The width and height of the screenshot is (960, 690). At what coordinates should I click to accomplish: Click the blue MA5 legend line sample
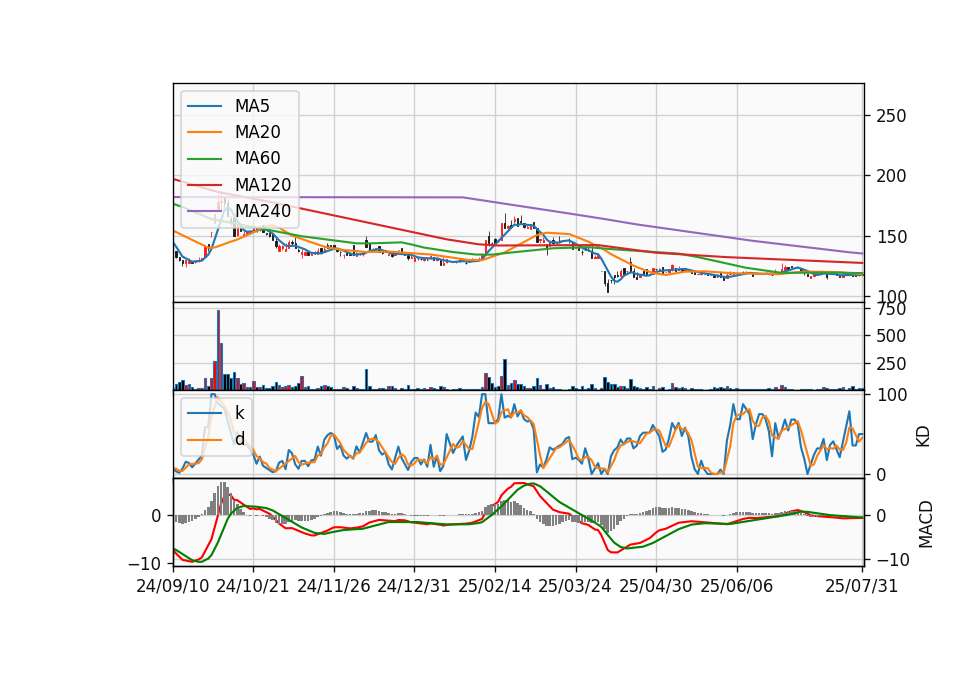coord(204,106)
